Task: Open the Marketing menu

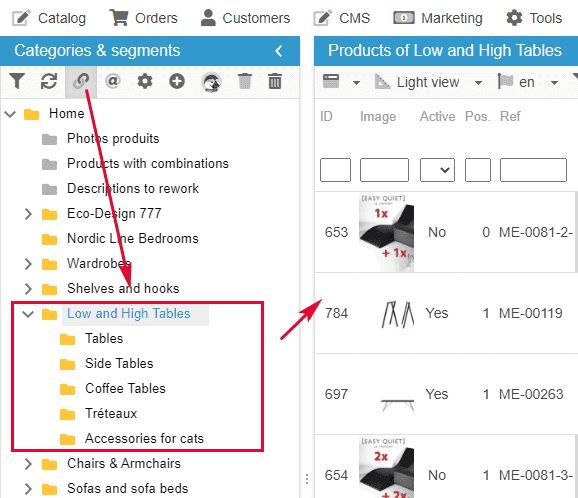Action: (x=438, y=18)
